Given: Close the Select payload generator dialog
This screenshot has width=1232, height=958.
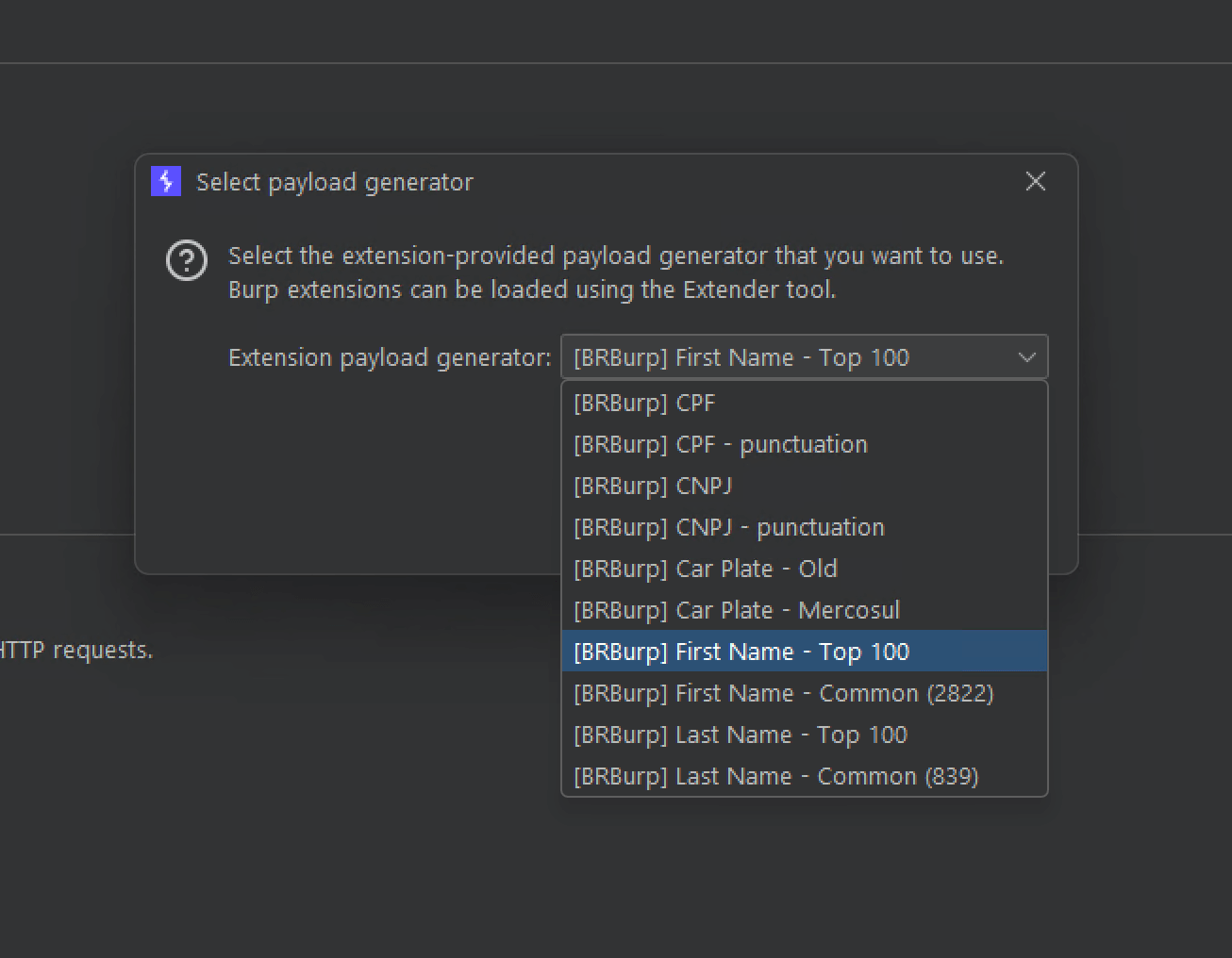Looking at the screenshot, I should 1035,181.
